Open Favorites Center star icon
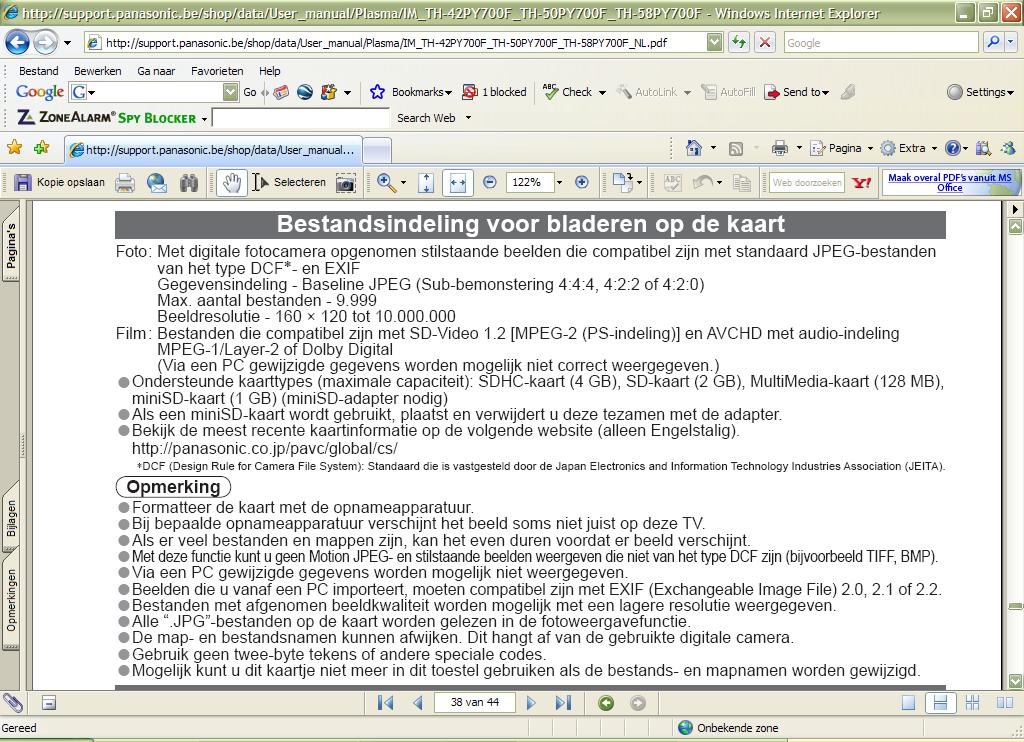This screenshot has width=1024, height=742. (14, 148)
